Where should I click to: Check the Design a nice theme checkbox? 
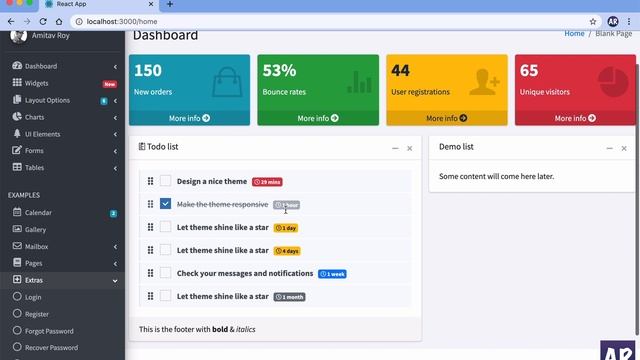pyautogui.click(x=165, y=181)
